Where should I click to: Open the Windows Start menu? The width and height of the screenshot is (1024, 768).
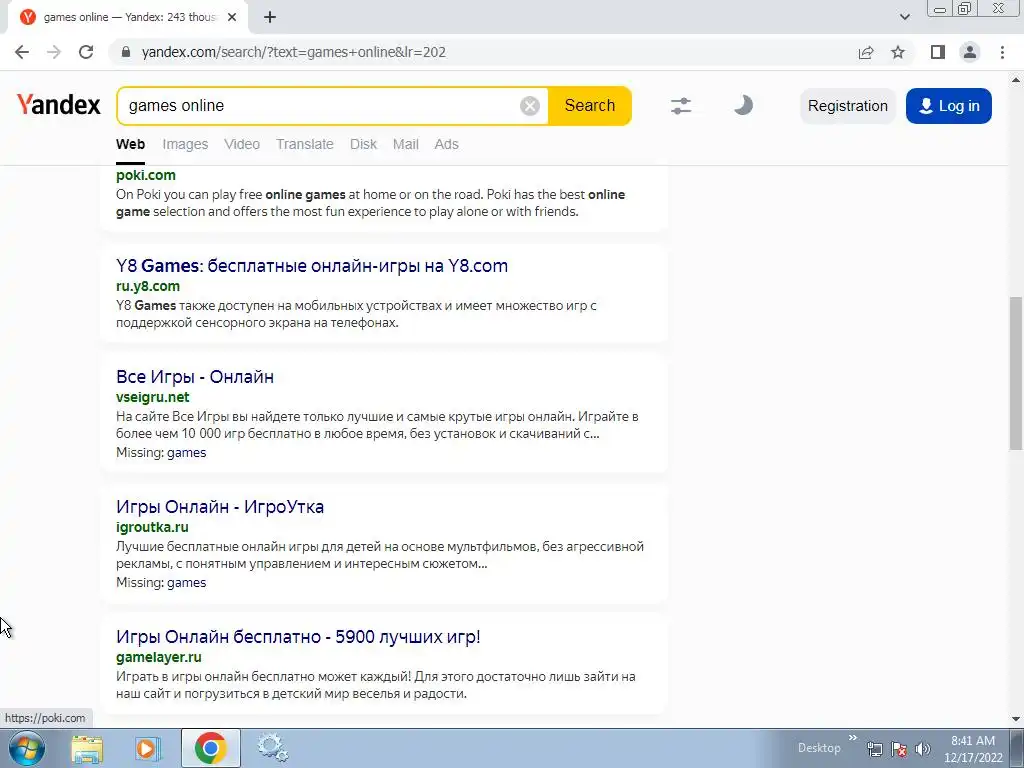pos(26,748)
